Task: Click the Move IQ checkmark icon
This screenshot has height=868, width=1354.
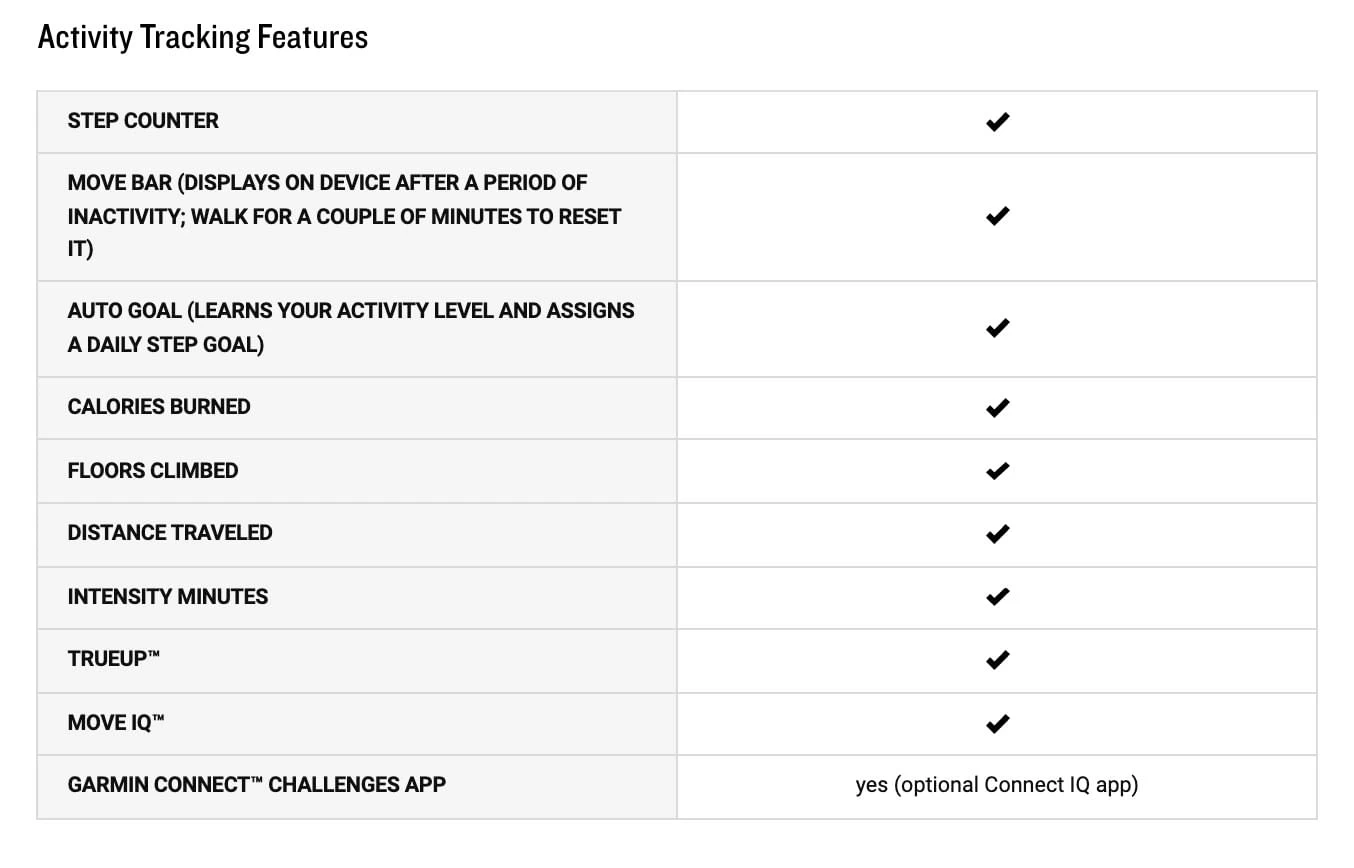Action: coord(997,723)
